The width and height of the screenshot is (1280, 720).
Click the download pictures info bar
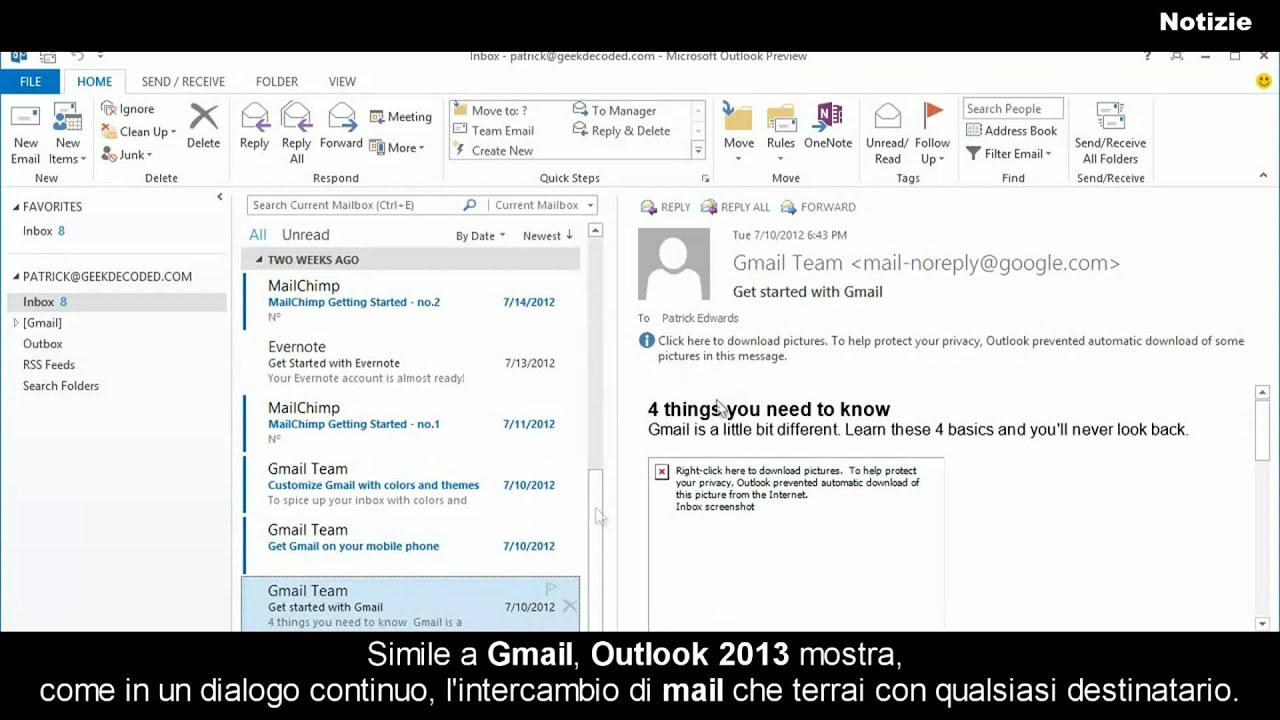coord(942,348)
